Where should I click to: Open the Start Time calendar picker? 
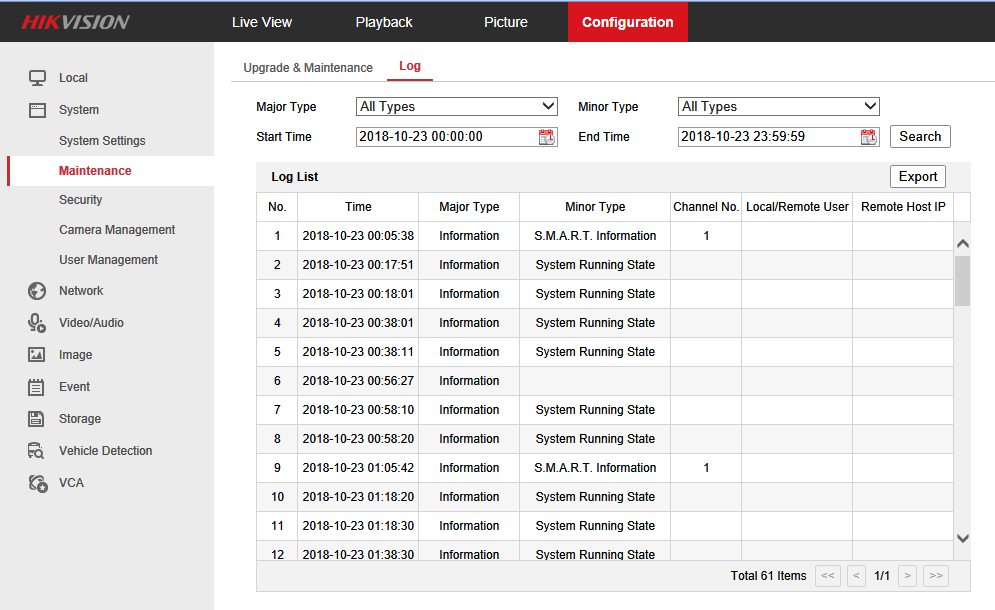[546, 137]
